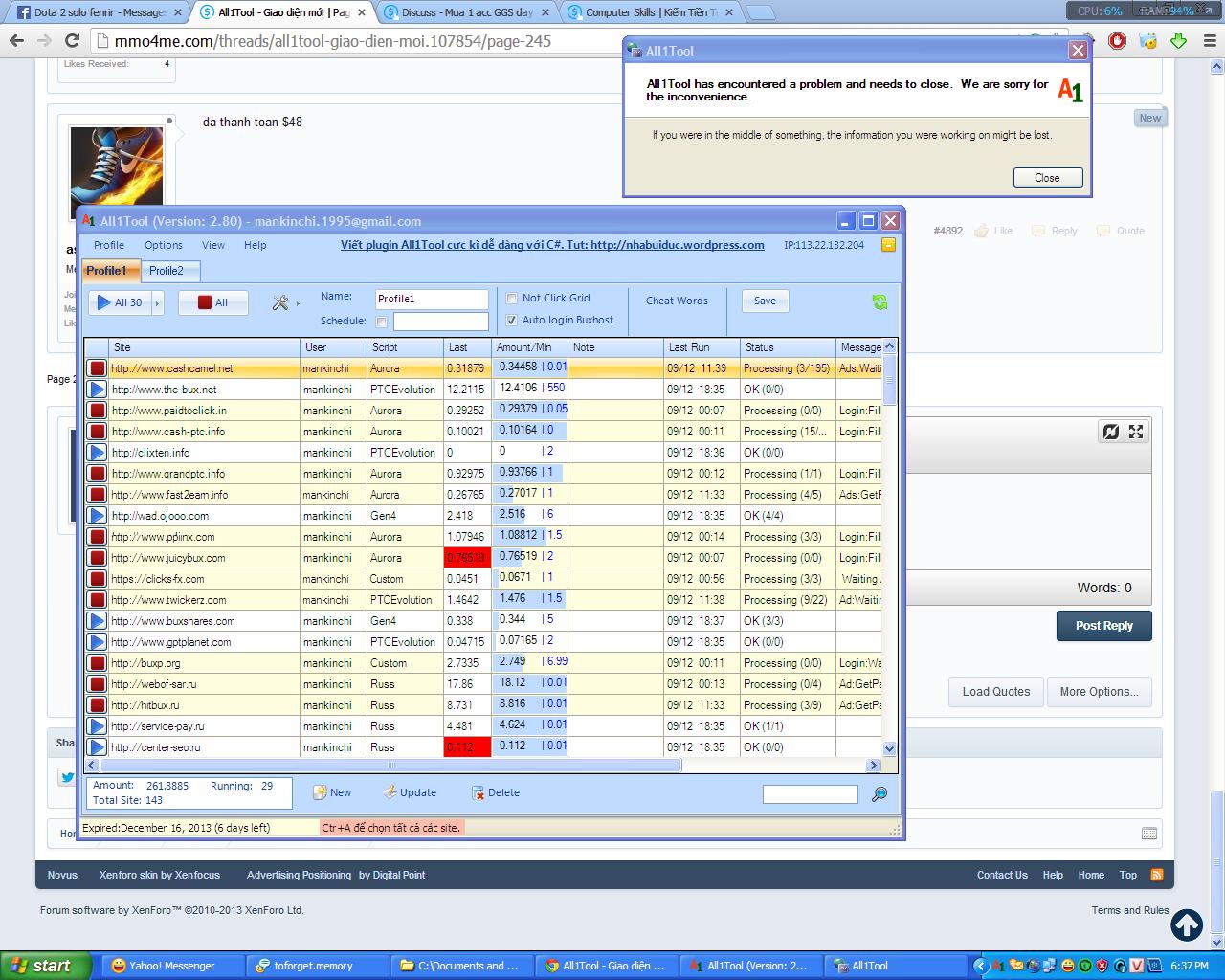
Task: Enable the Not Click Grid checkbox
Action: [512, 298]
